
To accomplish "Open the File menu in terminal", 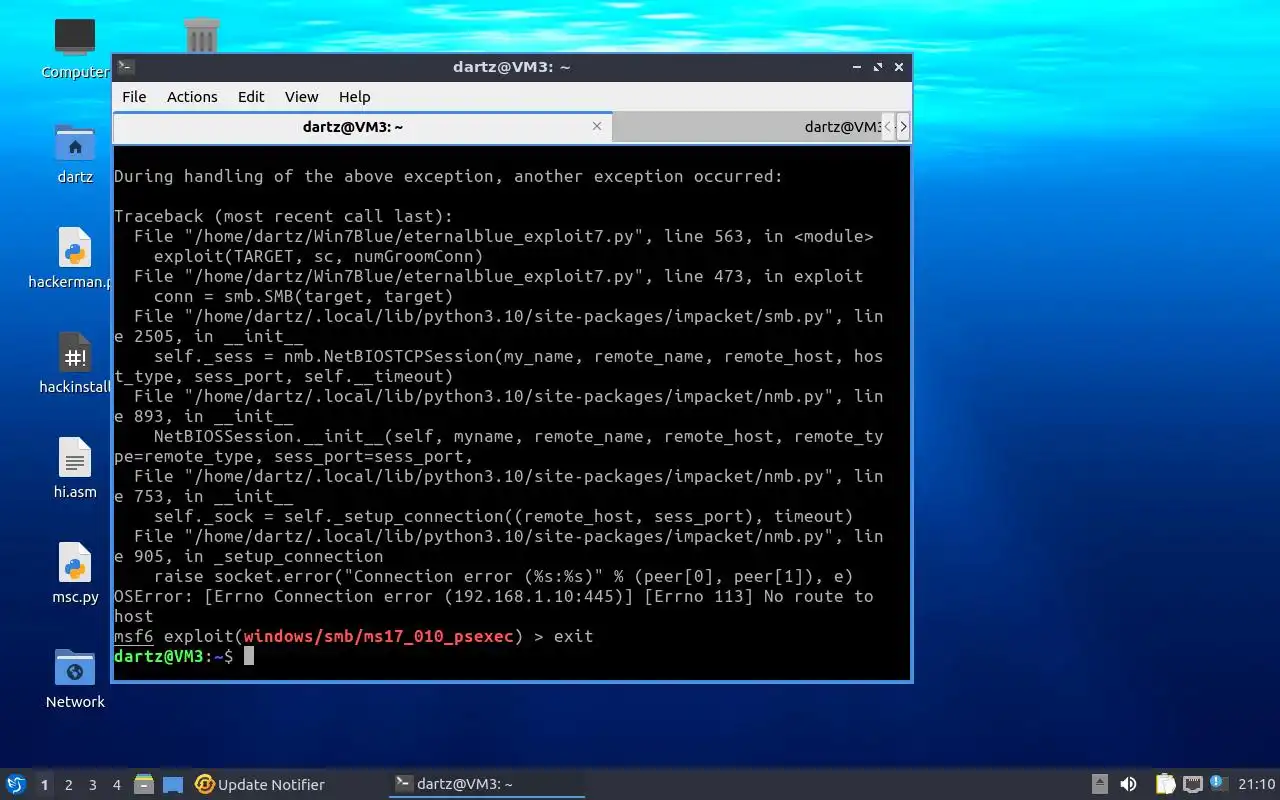I will [x=134, y=97].
